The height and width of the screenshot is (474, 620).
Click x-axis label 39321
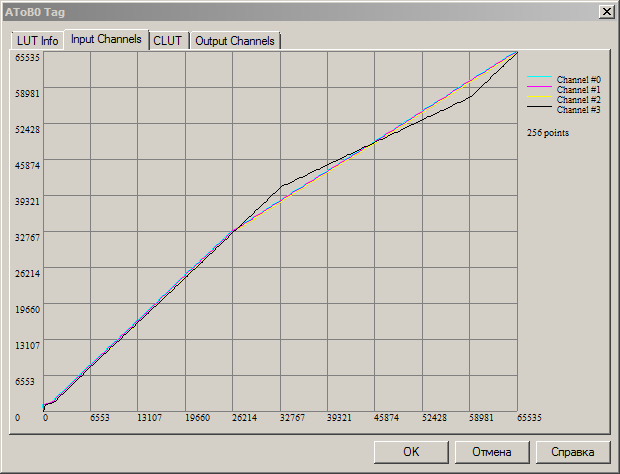[x=339, y=417]
